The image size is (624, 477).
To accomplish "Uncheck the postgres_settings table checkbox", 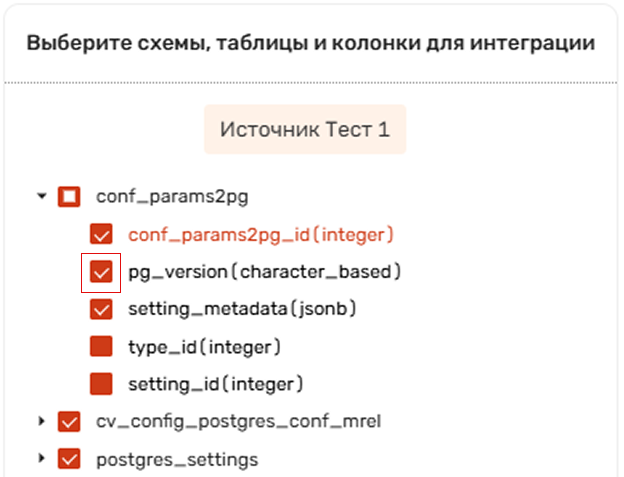I will tap(69, 459).
